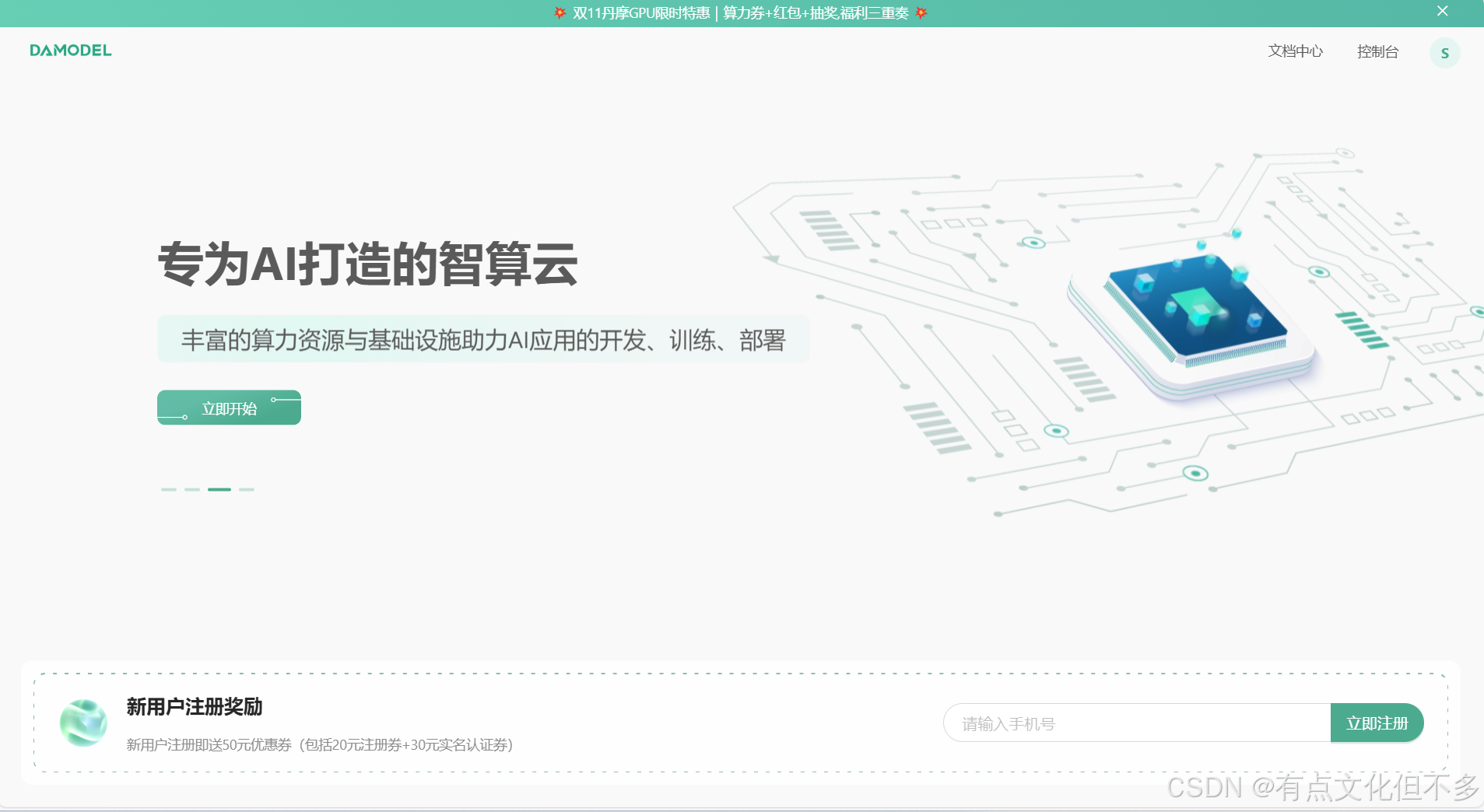Click the DAMODEL logo

point(70,51)
